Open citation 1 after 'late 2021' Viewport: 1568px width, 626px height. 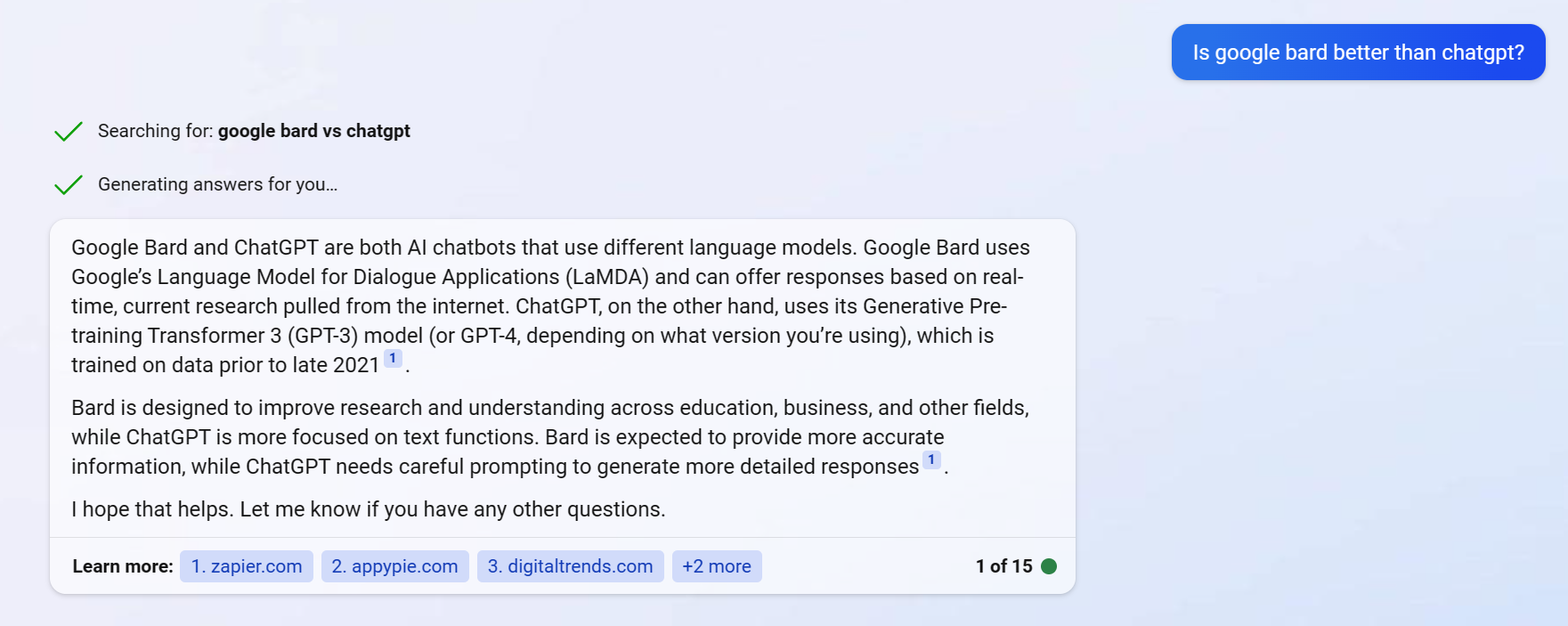(x=393, y=359)
